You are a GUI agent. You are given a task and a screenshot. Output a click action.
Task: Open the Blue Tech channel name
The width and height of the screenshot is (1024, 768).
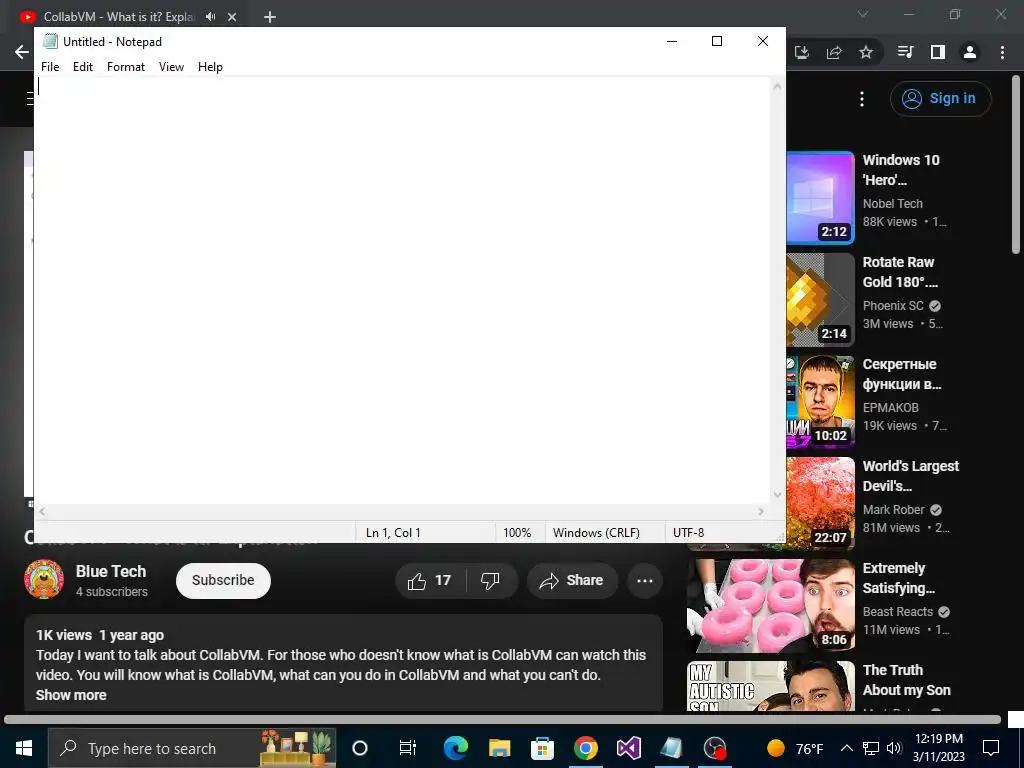[x=111, y=571]
